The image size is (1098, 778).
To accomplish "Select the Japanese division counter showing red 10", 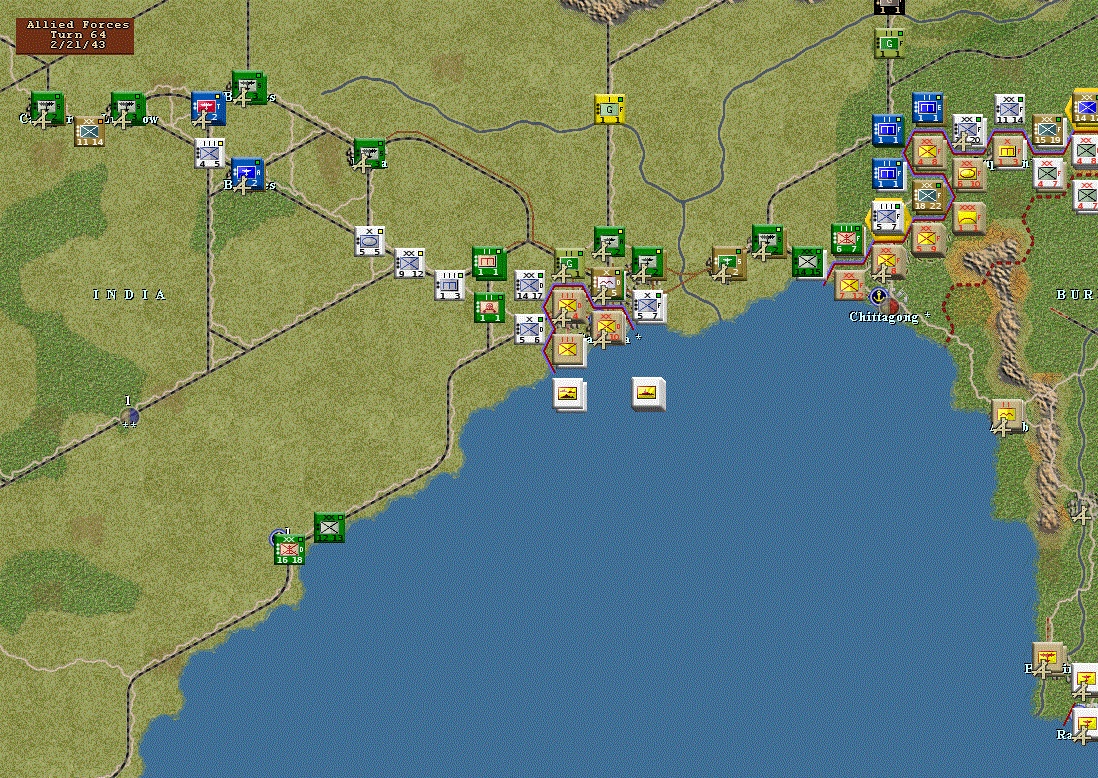I will click(609, 328).
